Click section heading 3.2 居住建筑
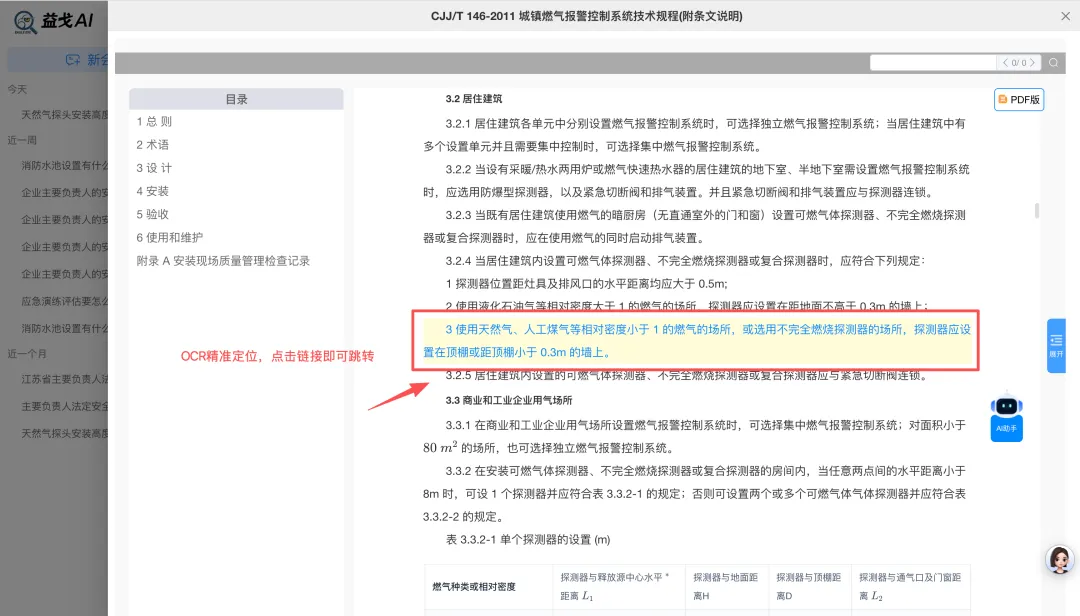This screenshot has height=616, width=1080. coord(474,99)
